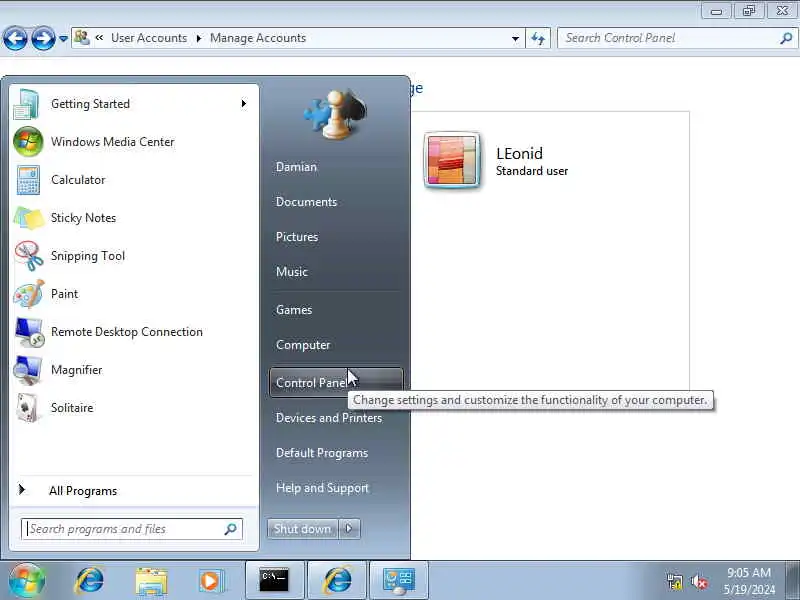Click the Shut down button
This screenshot has height=600, width=800.
[x=303, y=529]
